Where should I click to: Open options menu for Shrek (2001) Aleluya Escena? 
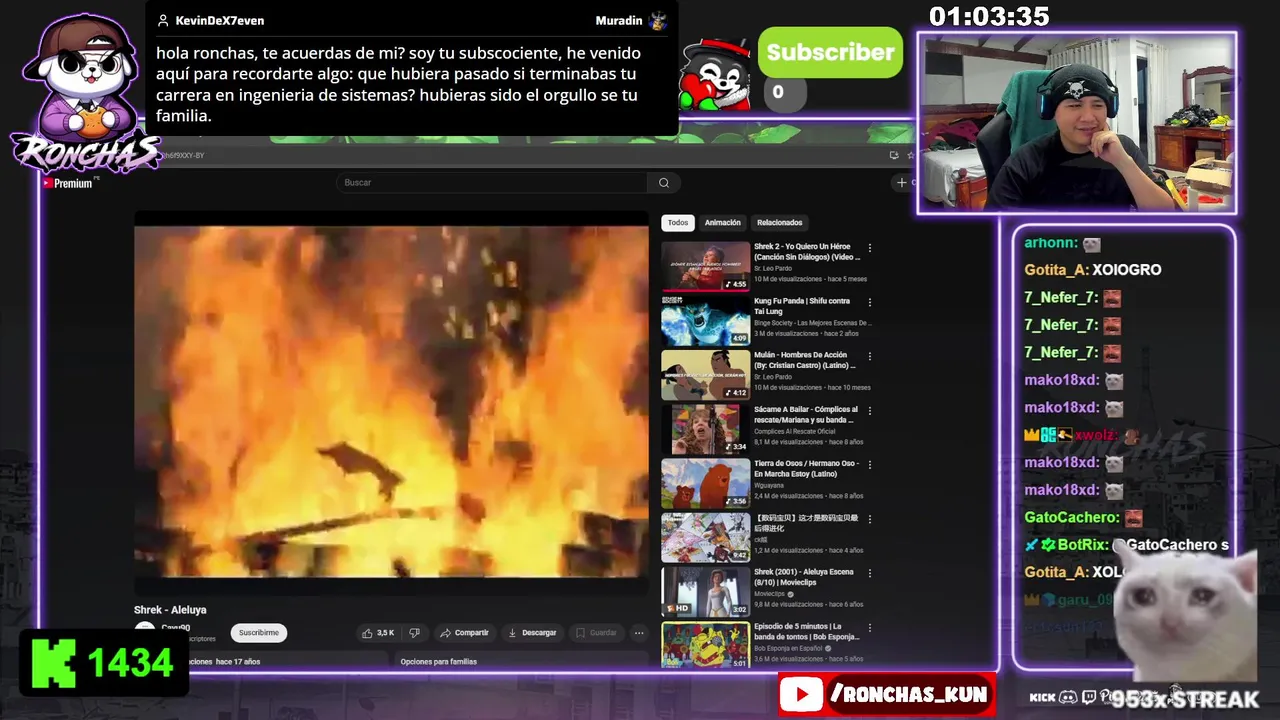[870, 573]
